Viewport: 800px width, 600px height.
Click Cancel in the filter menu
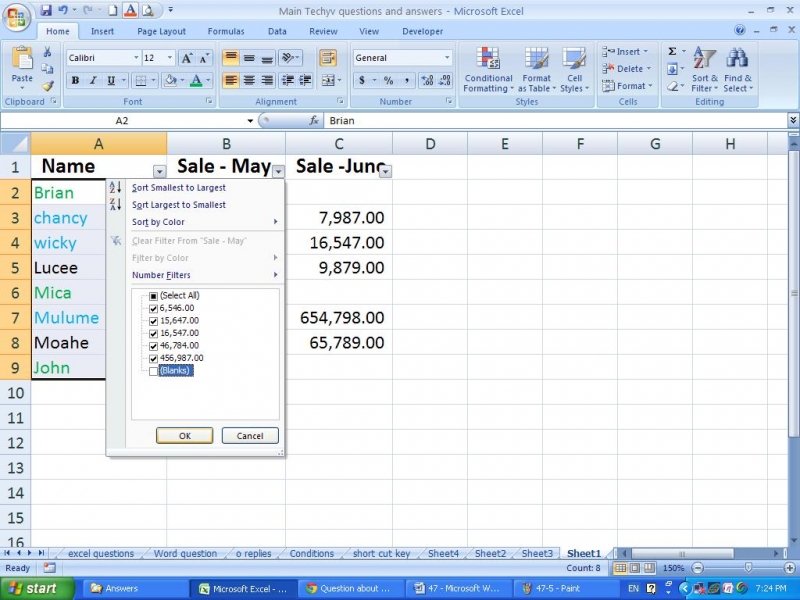point(250,435)
